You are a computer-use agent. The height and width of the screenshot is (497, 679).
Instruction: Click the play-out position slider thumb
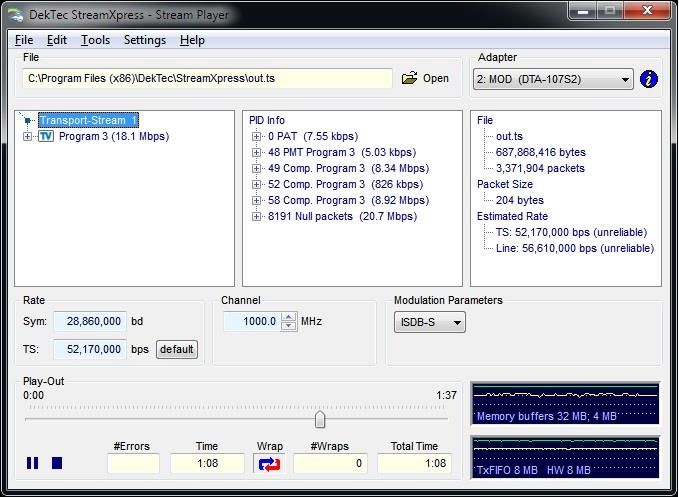[x=320, y=419]
